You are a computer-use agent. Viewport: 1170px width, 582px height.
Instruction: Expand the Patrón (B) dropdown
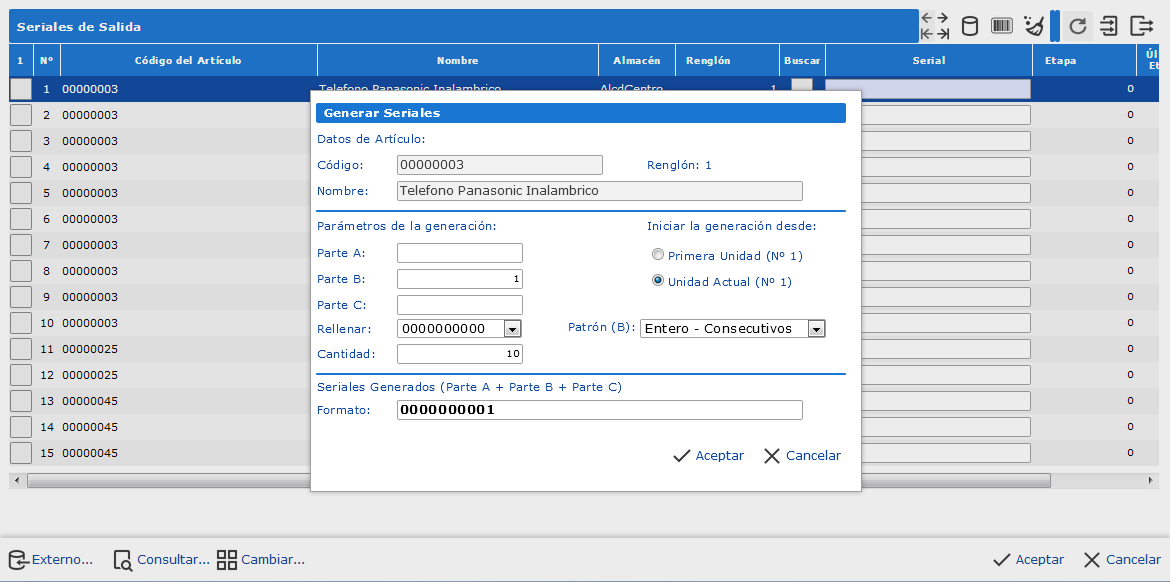click(816, 329)
